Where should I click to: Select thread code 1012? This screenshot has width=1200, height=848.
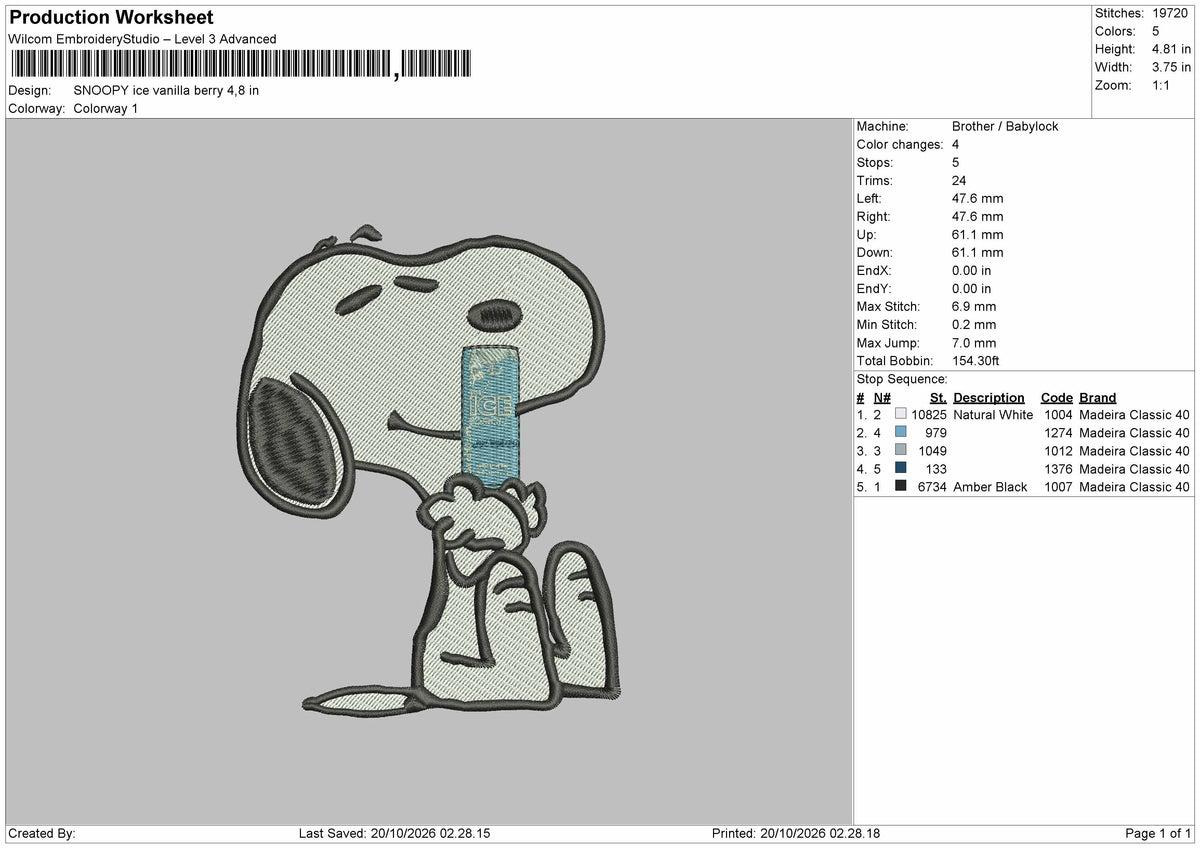tap(1058, 451)
